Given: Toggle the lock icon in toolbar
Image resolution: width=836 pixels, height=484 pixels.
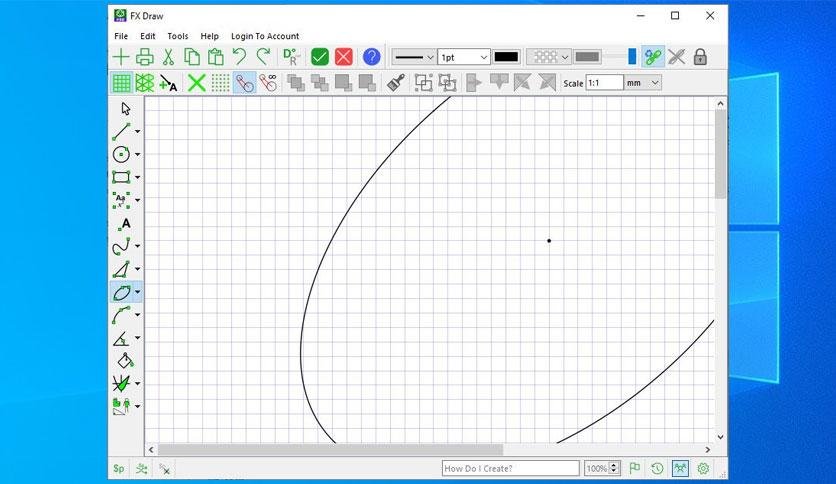Looking at the screenshot, I should (701, 57).
